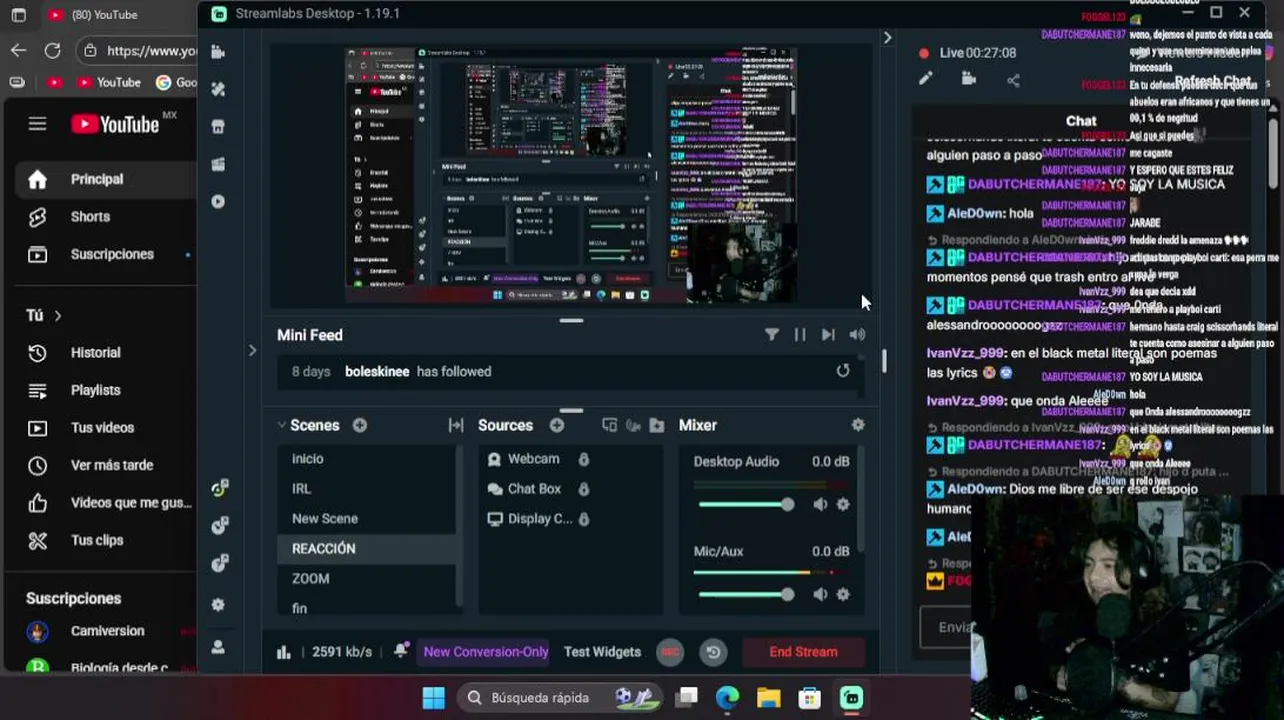The width and height of the screenshot is (1284, 720).
Task: Open the Recordings play-circle icon in sidebar
Action: 218,201
